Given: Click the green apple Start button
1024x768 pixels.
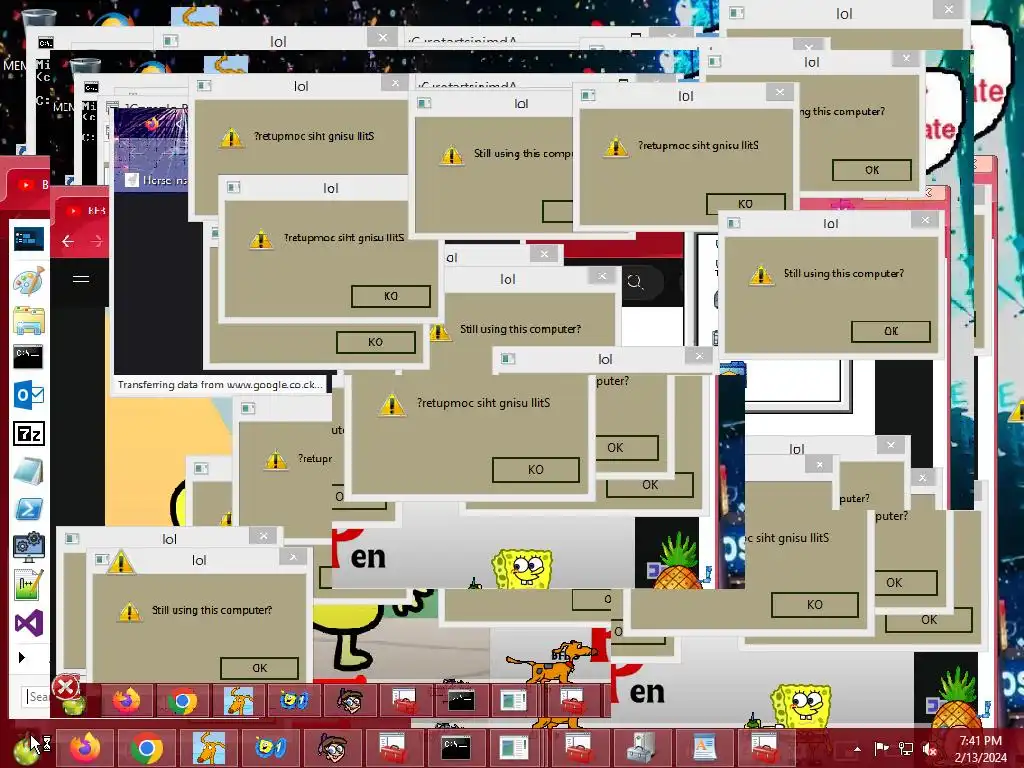Looking at the screenshot, I should tap(26, 750).
